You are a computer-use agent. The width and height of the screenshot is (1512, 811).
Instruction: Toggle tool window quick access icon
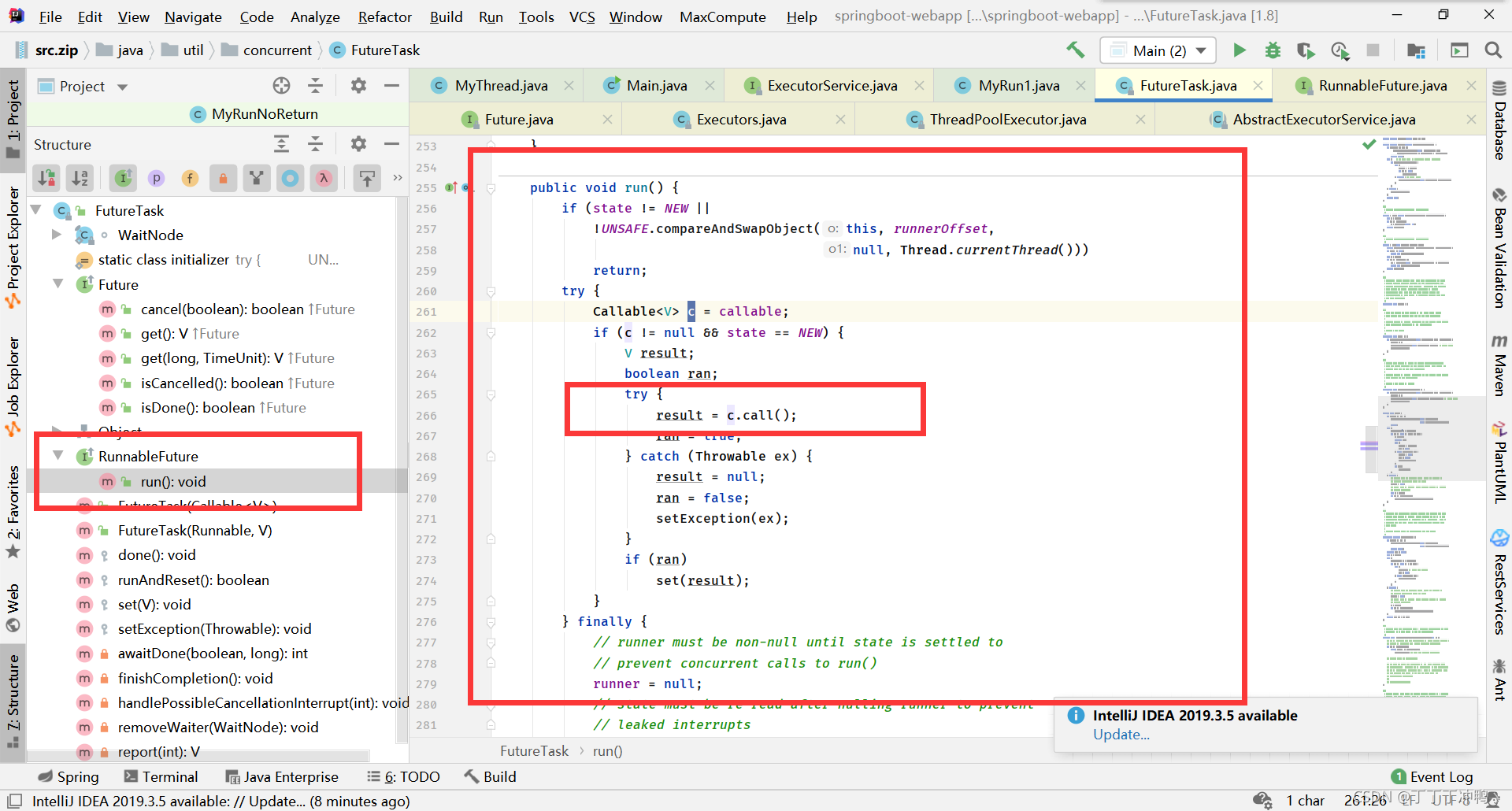[14, 801]
